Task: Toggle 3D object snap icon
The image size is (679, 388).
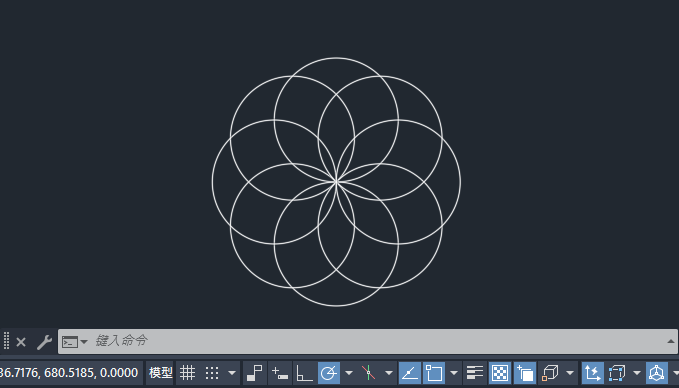Action: click(550, 373)
